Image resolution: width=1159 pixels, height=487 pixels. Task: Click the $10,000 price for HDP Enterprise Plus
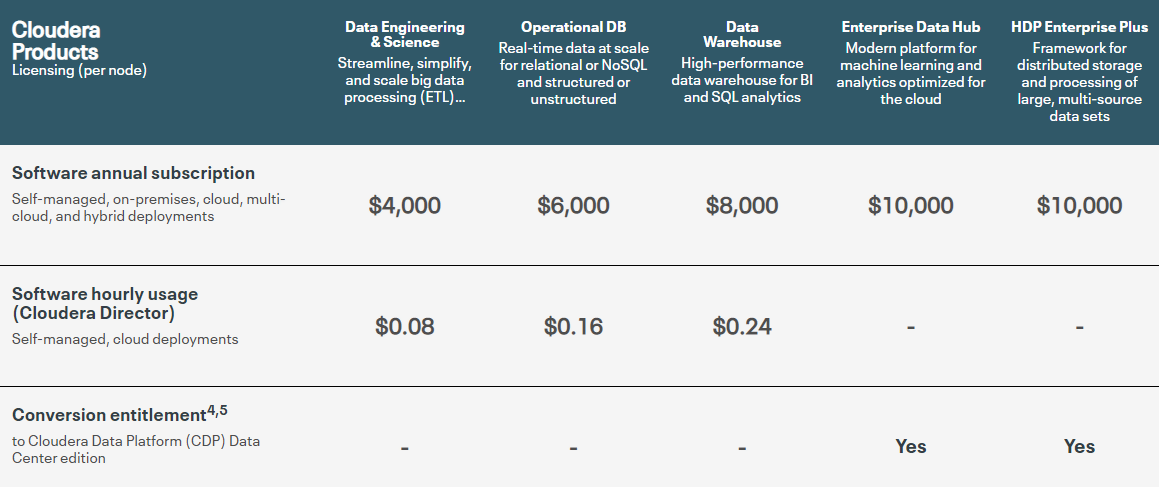pyautogui.click(x=1079, y=206)
